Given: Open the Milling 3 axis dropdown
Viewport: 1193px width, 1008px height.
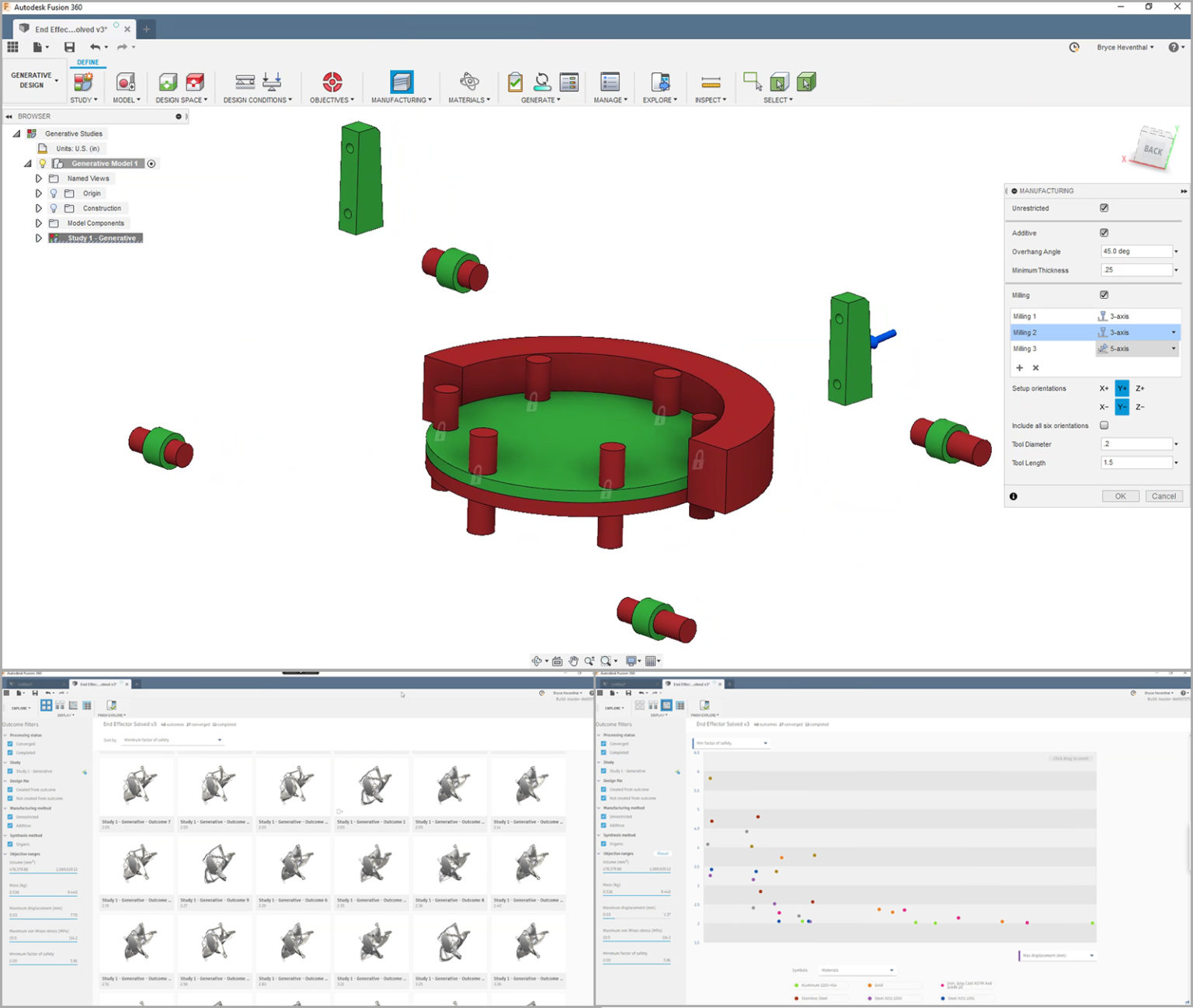Looking at the screenshot, I should (1175, 348).
